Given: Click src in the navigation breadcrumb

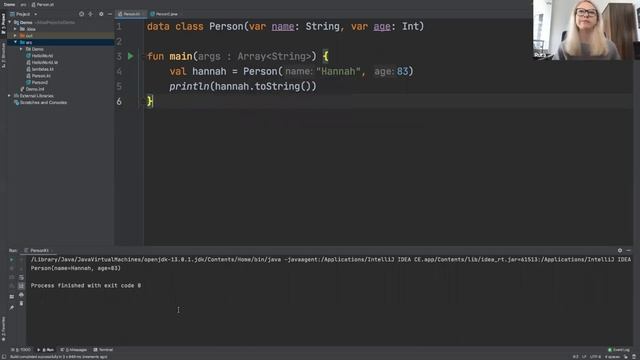Looking at the screenshot, I should click(x=23, y=4).
